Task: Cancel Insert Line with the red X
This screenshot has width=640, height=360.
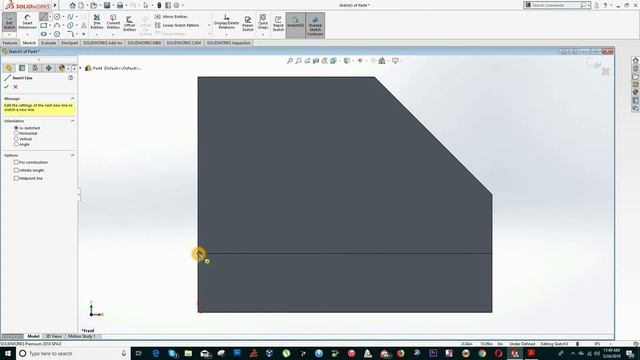Action: click(x=16, y=87)
